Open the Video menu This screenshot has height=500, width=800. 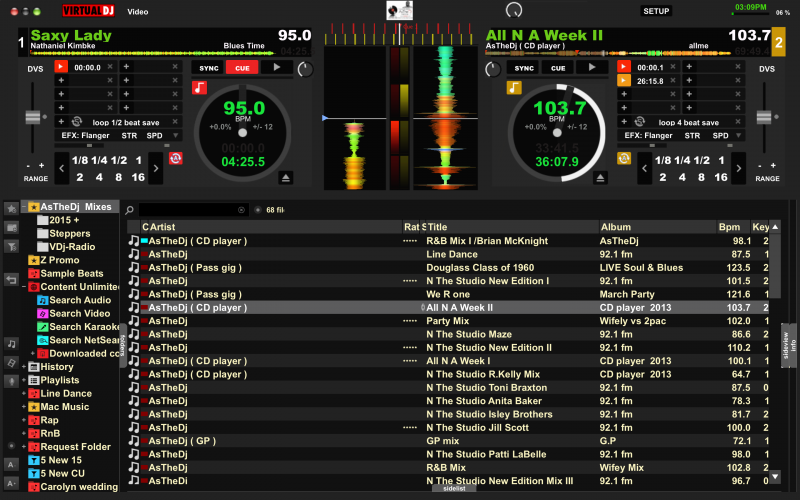pos(138,11)
